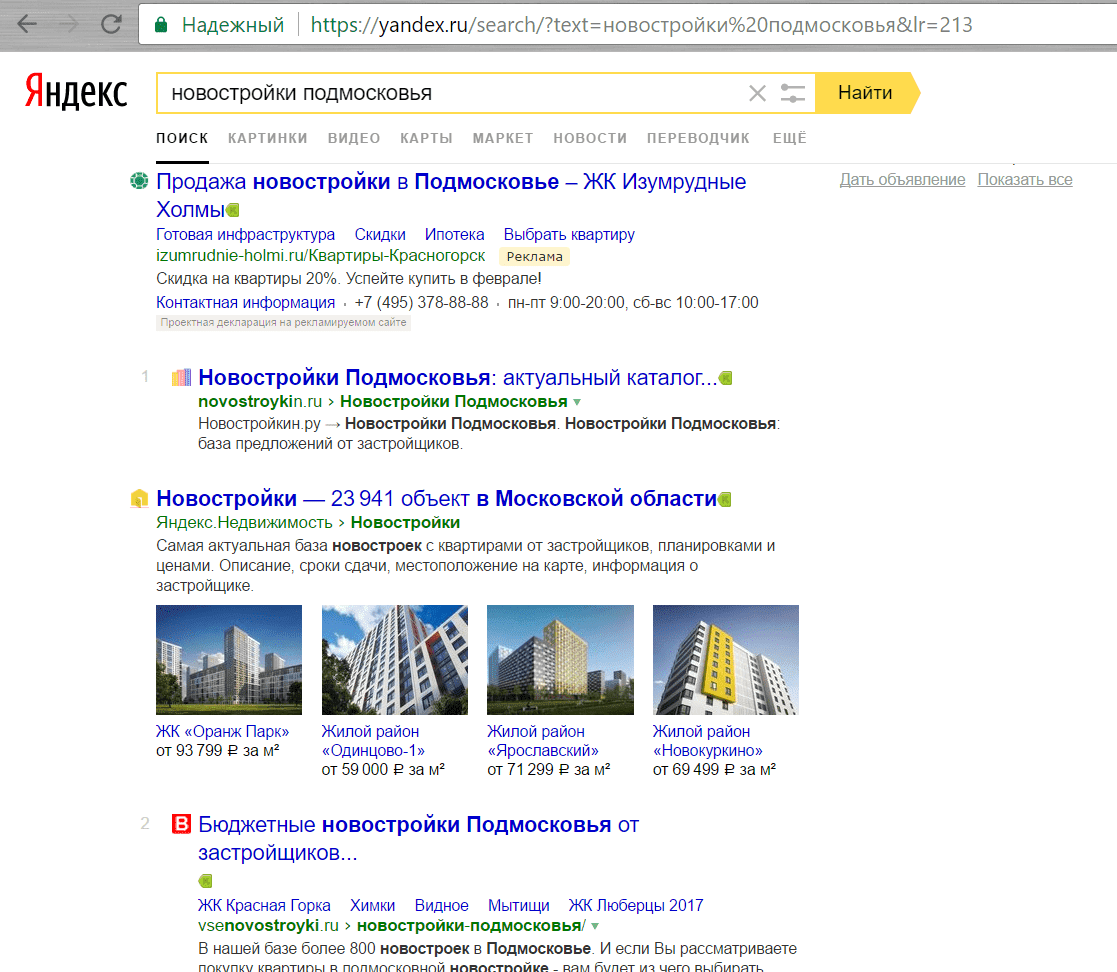Open Жилой район «Одинцово-1» caption link
The width and height of the screenshot is (1117, 972).
point(373,741)
